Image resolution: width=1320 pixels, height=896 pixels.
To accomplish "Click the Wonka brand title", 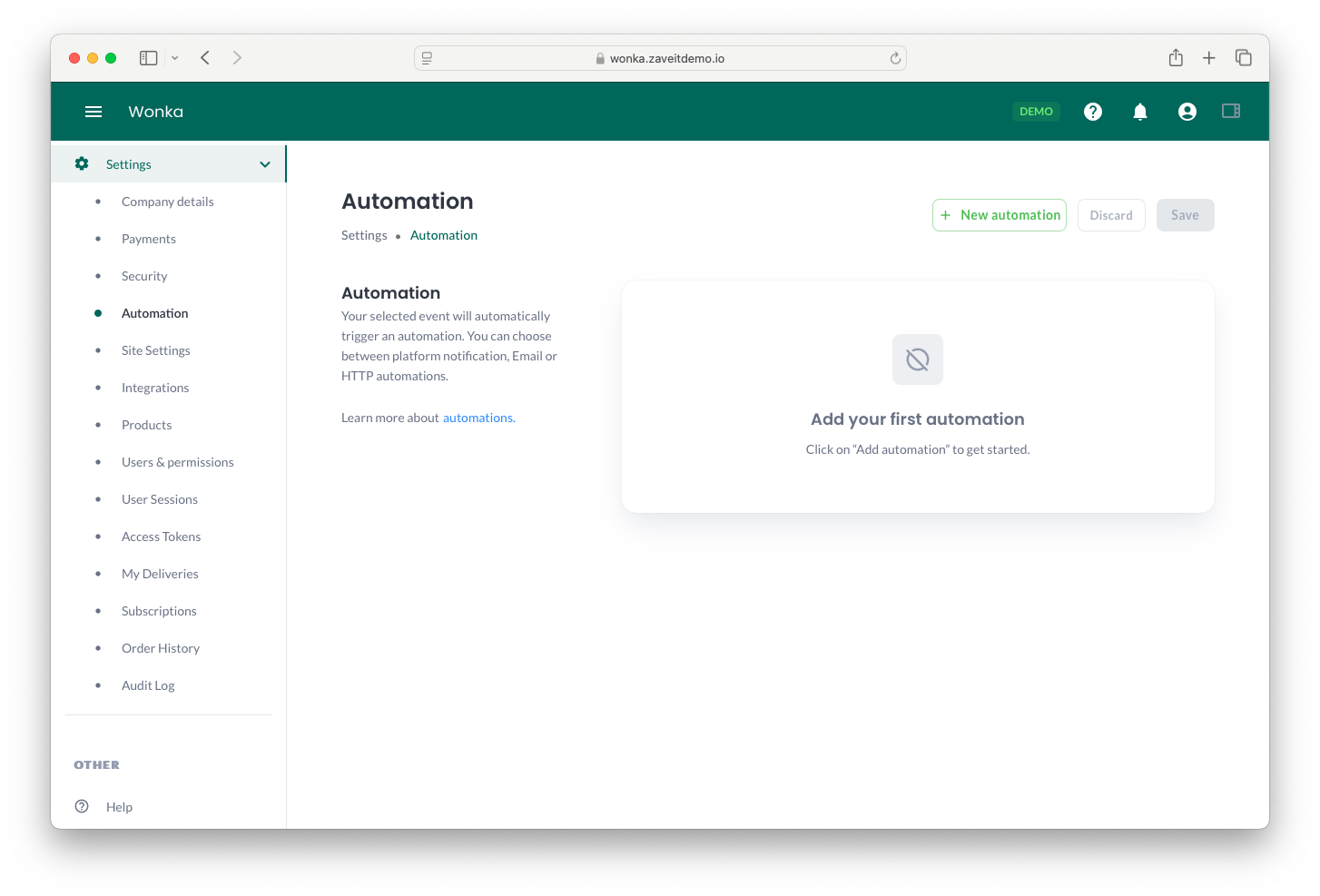I will click(x=156, y=112).
